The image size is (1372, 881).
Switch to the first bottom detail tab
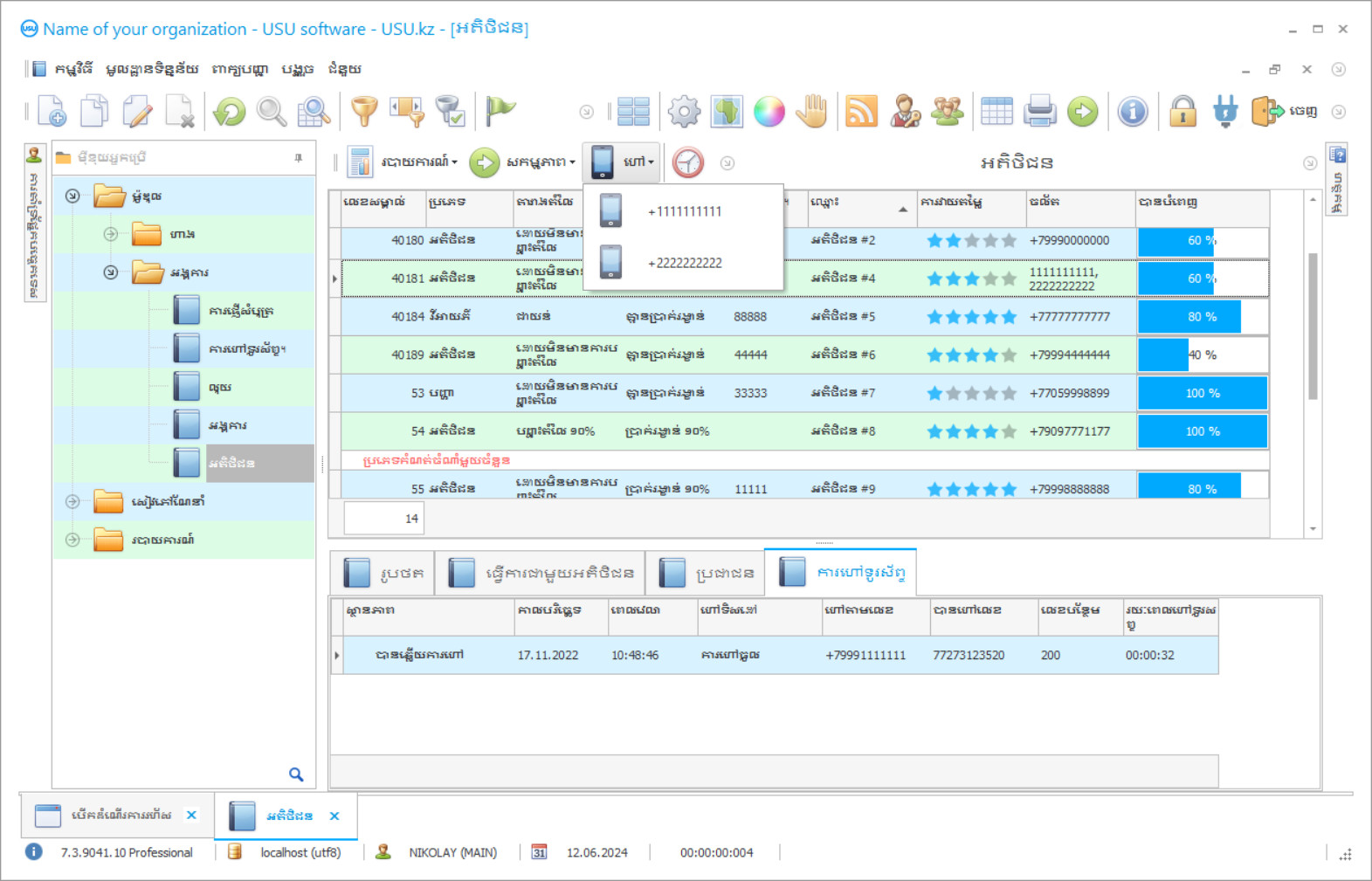tap(383, 573)
